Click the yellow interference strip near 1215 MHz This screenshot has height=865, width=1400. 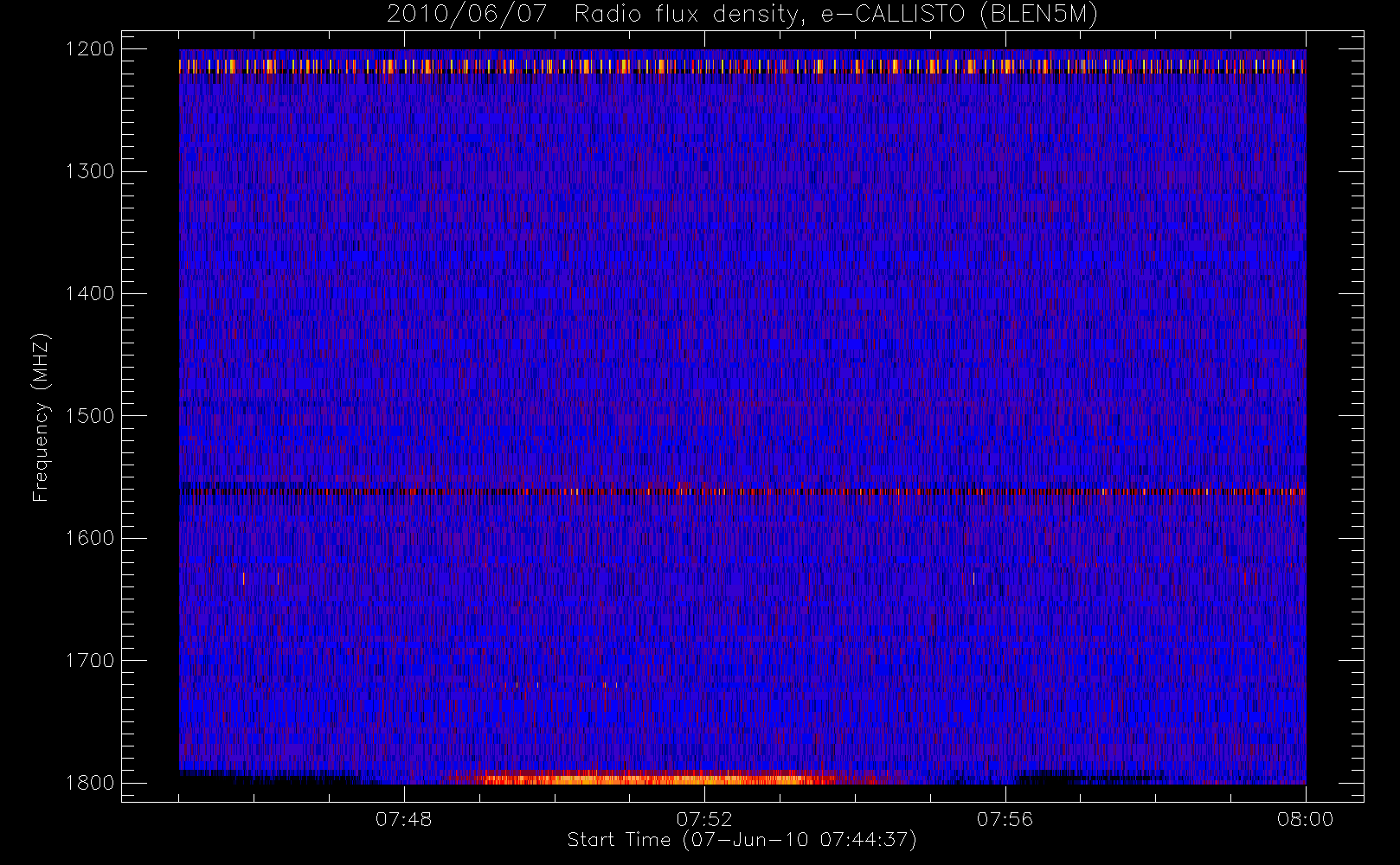[742, 66]
